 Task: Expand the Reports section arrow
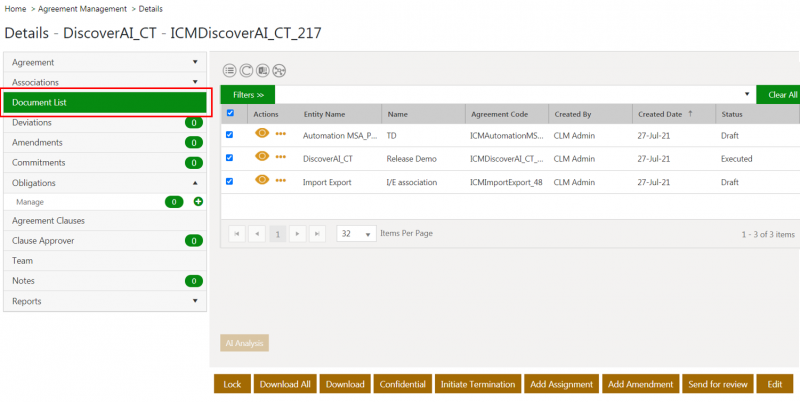[x=195, y=301]
